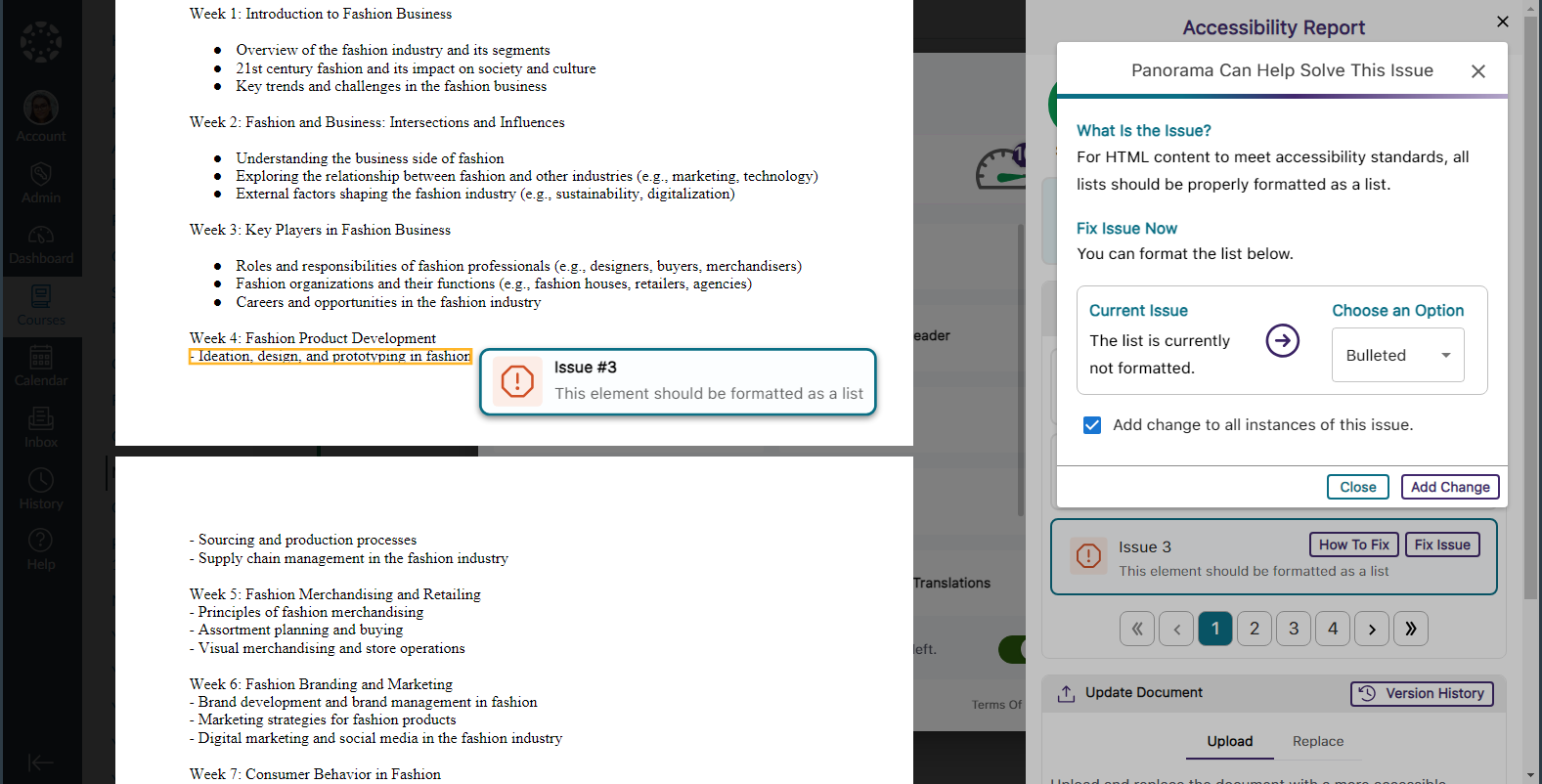Collapse the global navigation sidebar arrow
The height and width of the screenshot is (784, 1542).
(x=41, y=762)
